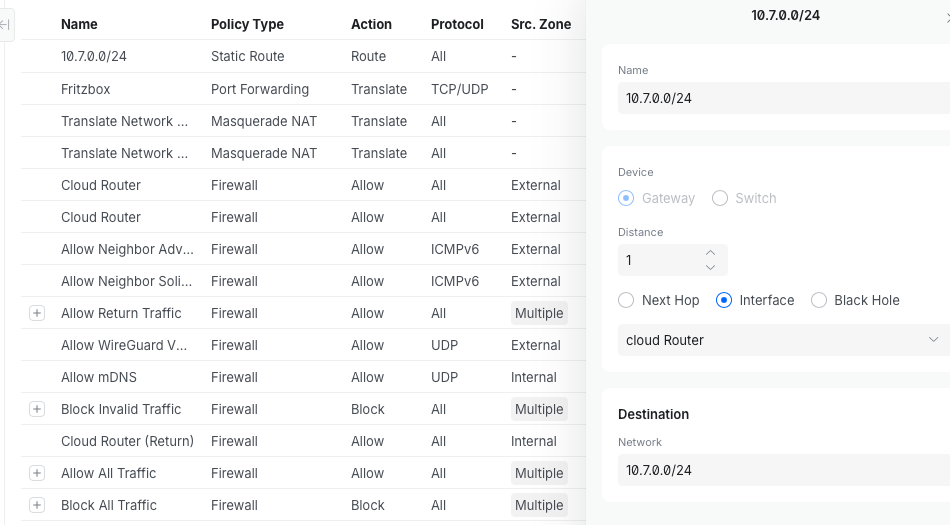The height and width of the screenshot is (525, 950).
Task: Expand the Allow Return Traffic row
Action: point(37,313)
